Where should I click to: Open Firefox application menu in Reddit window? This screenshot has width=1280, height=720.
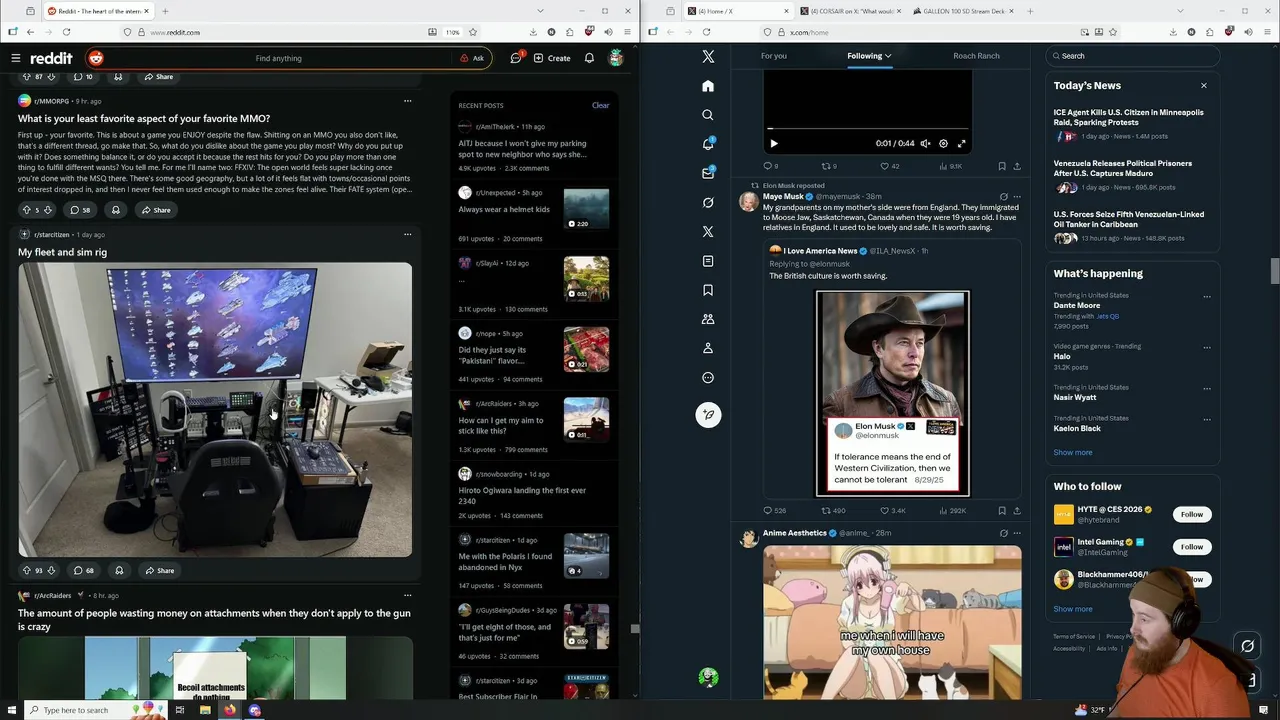(627, 32)
